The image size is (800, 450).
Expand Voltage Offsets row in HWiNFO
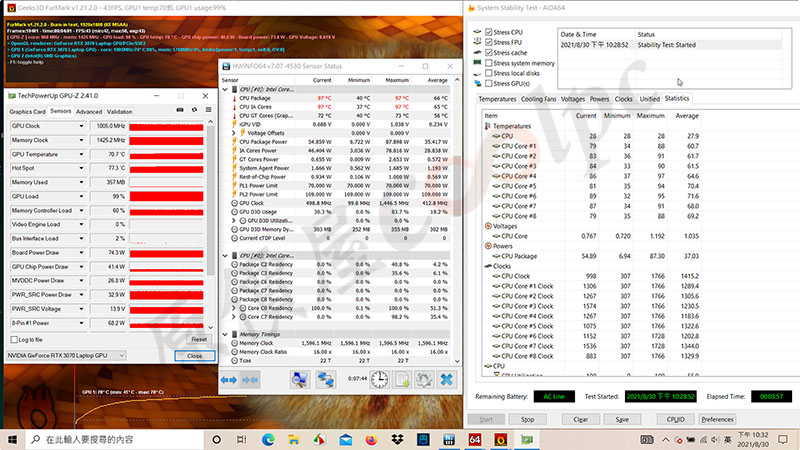pos(234,133)
